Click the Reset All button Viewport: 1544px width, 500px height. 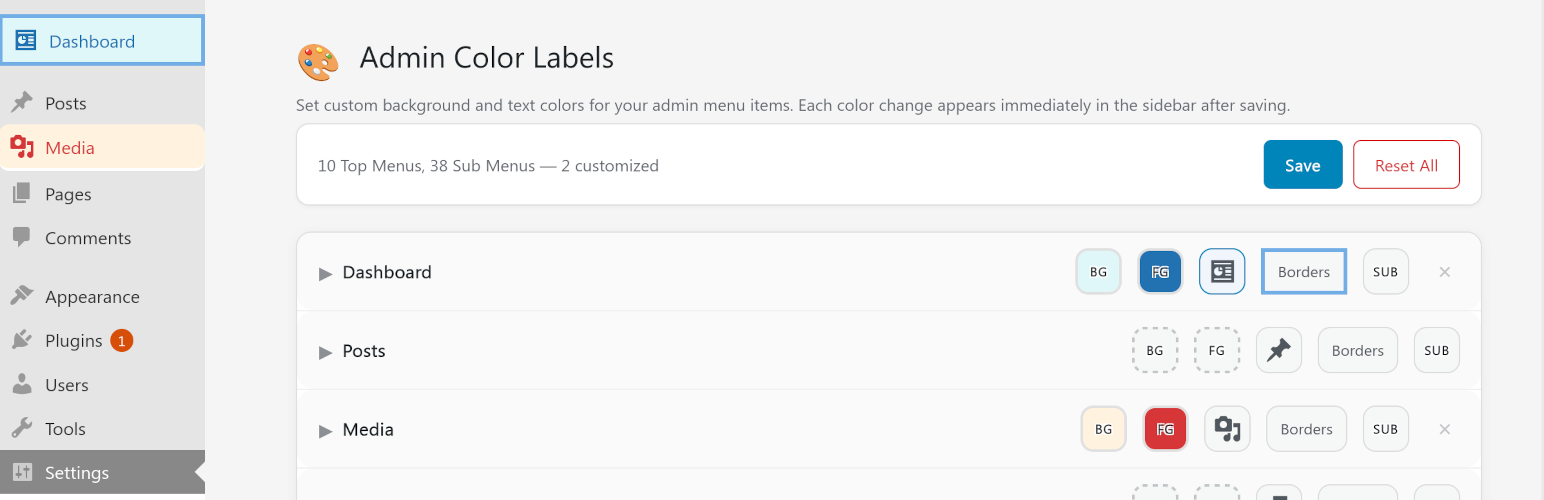pos(1406,165)
